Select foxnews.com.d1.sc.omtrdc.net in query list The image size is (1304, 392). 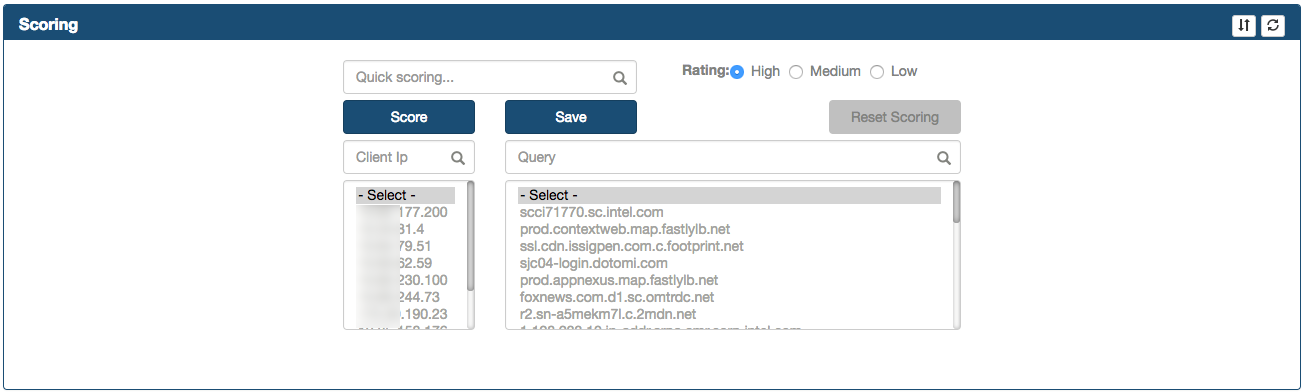click(617, 297)
